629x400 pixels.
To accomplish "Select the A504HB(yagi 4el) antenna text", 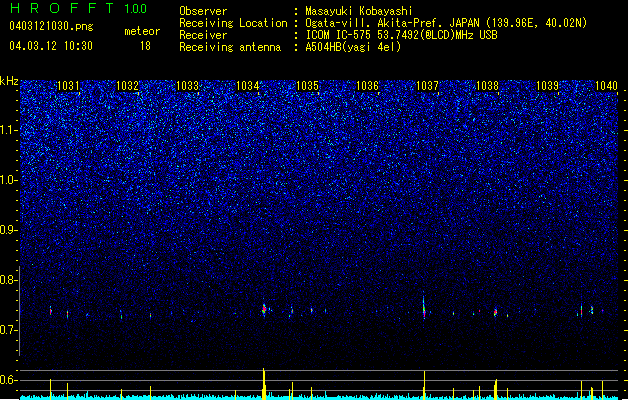I will [353, 47].
